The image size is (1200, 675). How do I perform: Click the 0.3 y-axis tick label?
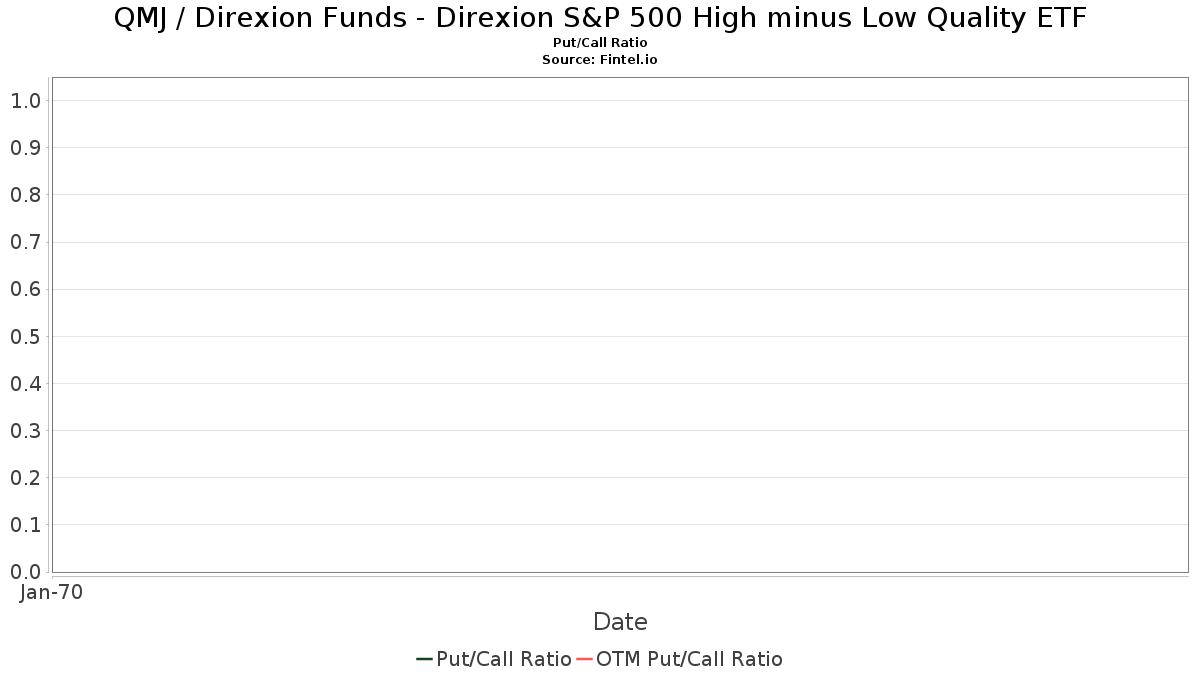pyautogui.click(x=25, y=431)
